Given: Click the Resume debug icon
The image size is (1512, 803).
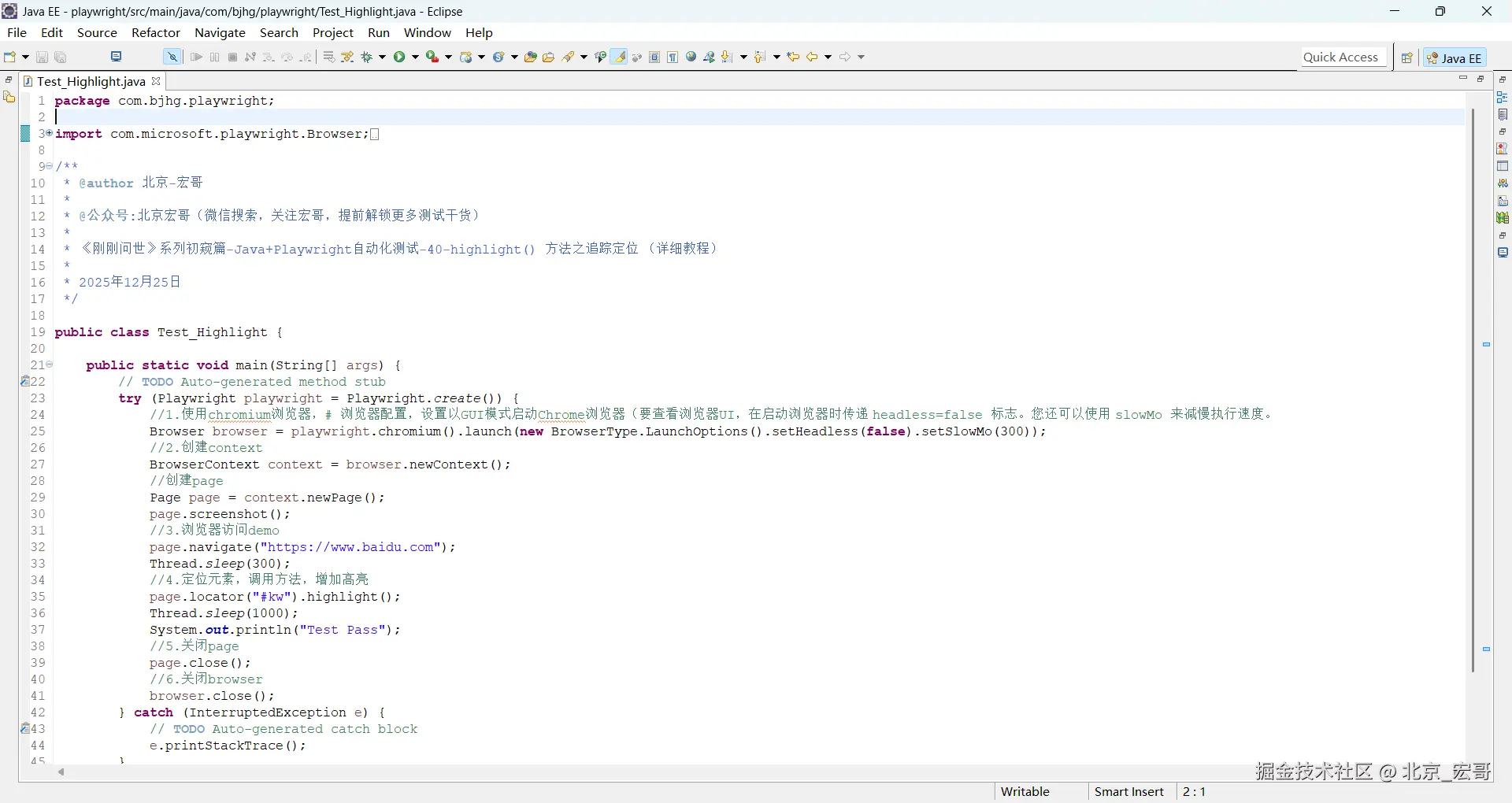Looking at the screenshot, I should click(x=196, y=57).
